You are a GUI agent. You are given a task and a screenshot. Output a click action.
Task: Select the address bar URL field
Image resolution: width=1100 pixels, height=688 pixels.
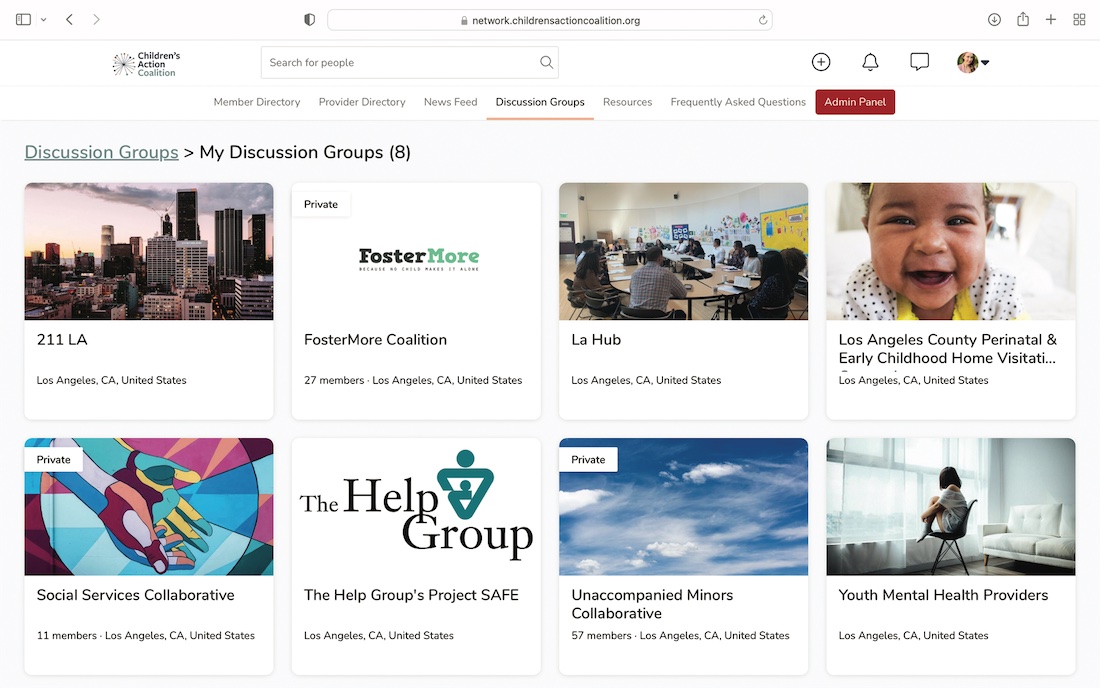549,20
